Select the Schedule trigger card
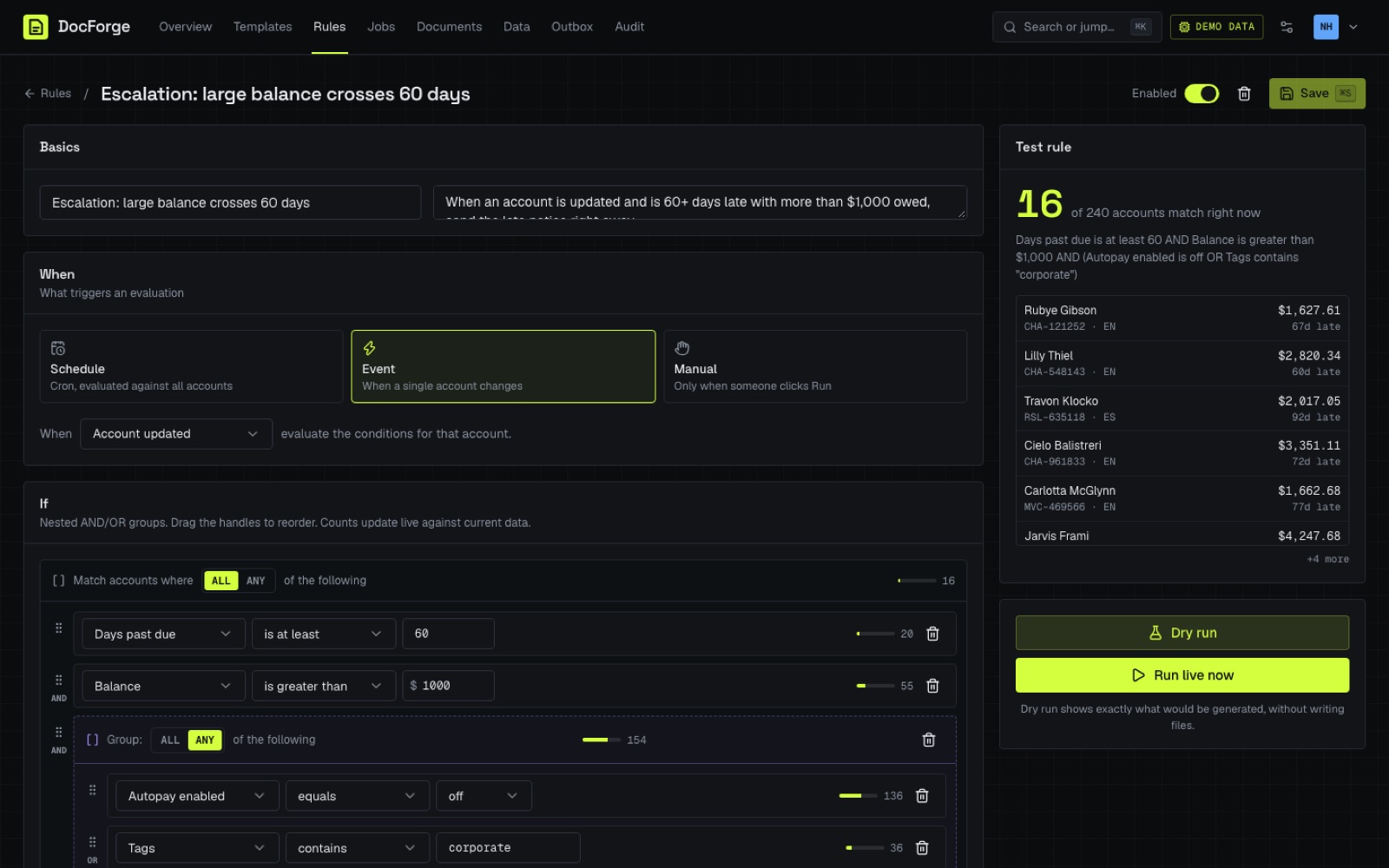Image resolution: width=1389 pixels, height=868 pixels. (x=191, y=366)
